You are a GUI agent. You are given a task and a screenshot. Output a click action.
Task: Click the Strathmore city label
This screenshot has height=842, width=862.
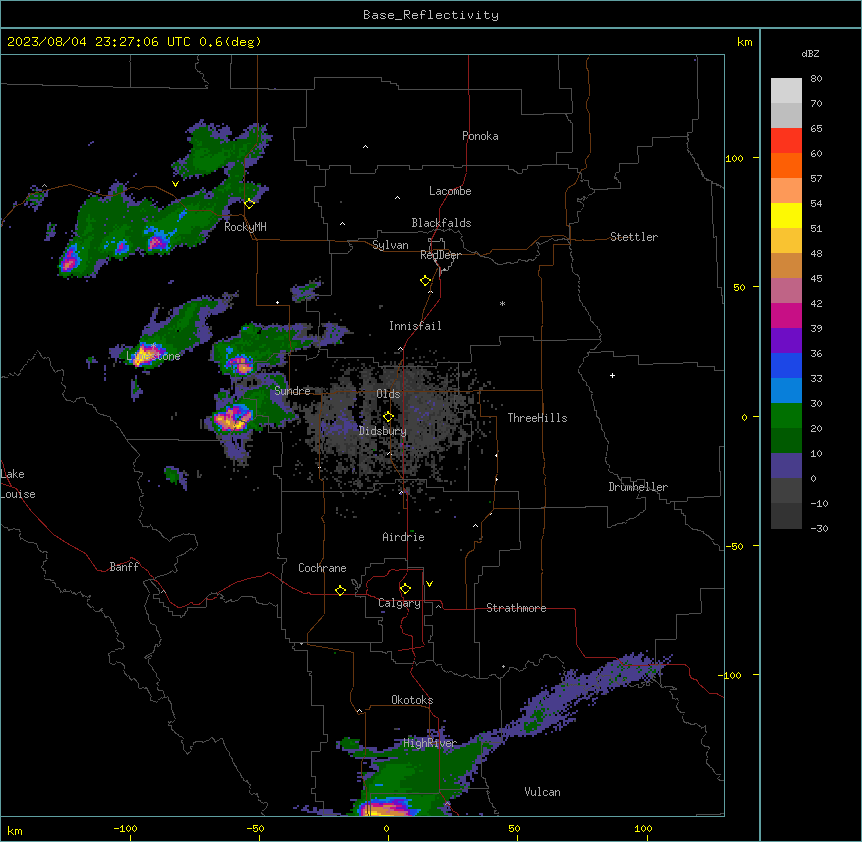pos(516,608)
